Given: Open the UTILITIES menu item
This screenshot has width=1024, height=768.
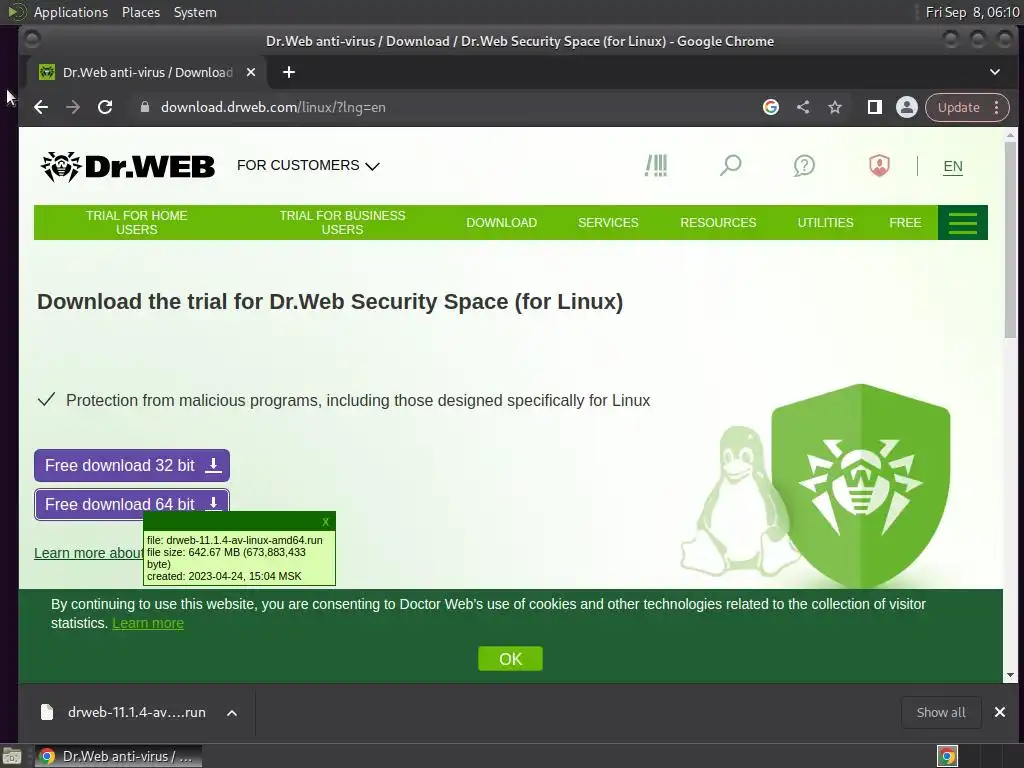Looking at the screenshot, I should [x=825, y=223].
